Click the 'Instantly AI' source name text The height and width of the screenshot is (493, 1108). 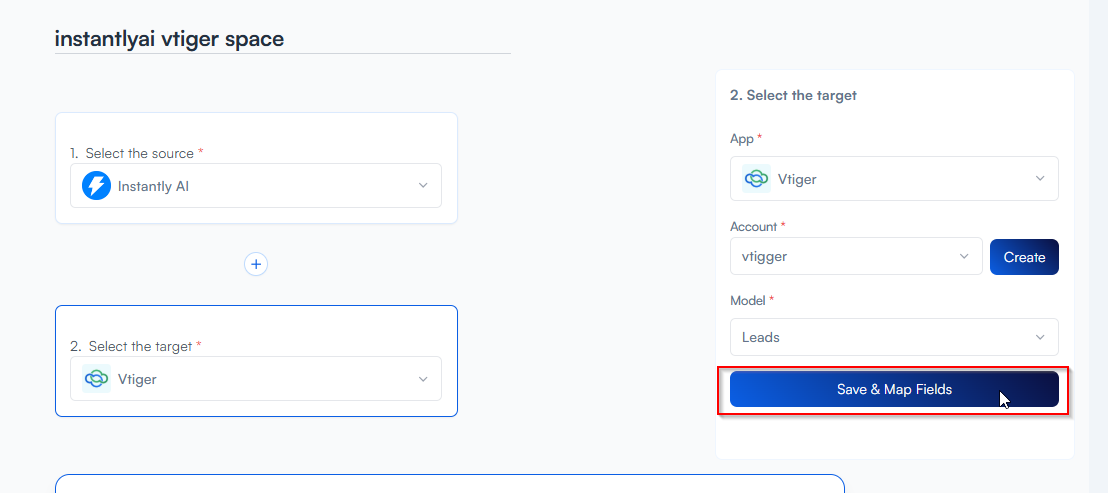(153, 186)
